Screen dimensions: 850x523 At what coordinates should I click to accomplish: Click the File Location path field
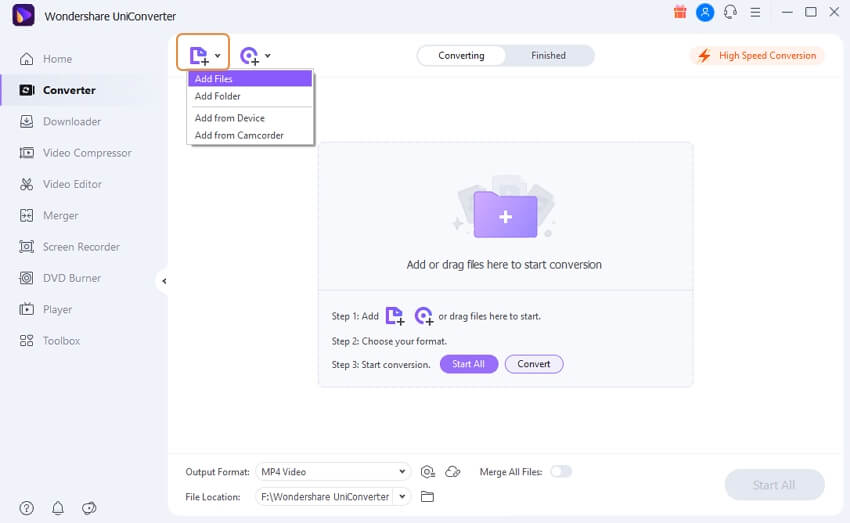[x=324, y=496]
